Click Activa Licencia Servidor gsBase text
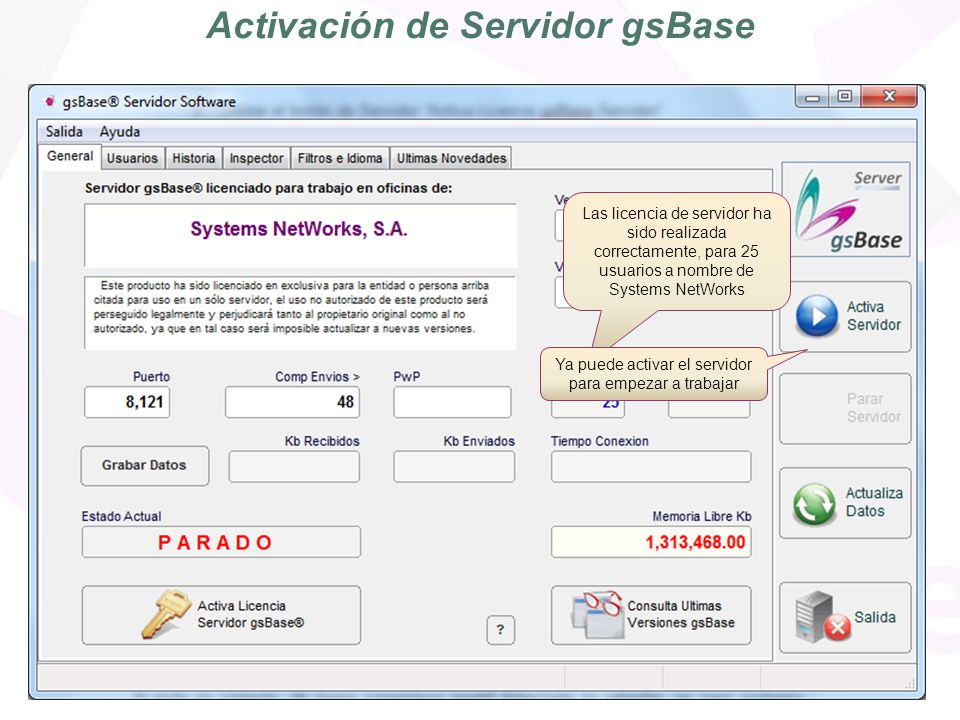This screenshot has width=960, height=720. pos(250,614)
